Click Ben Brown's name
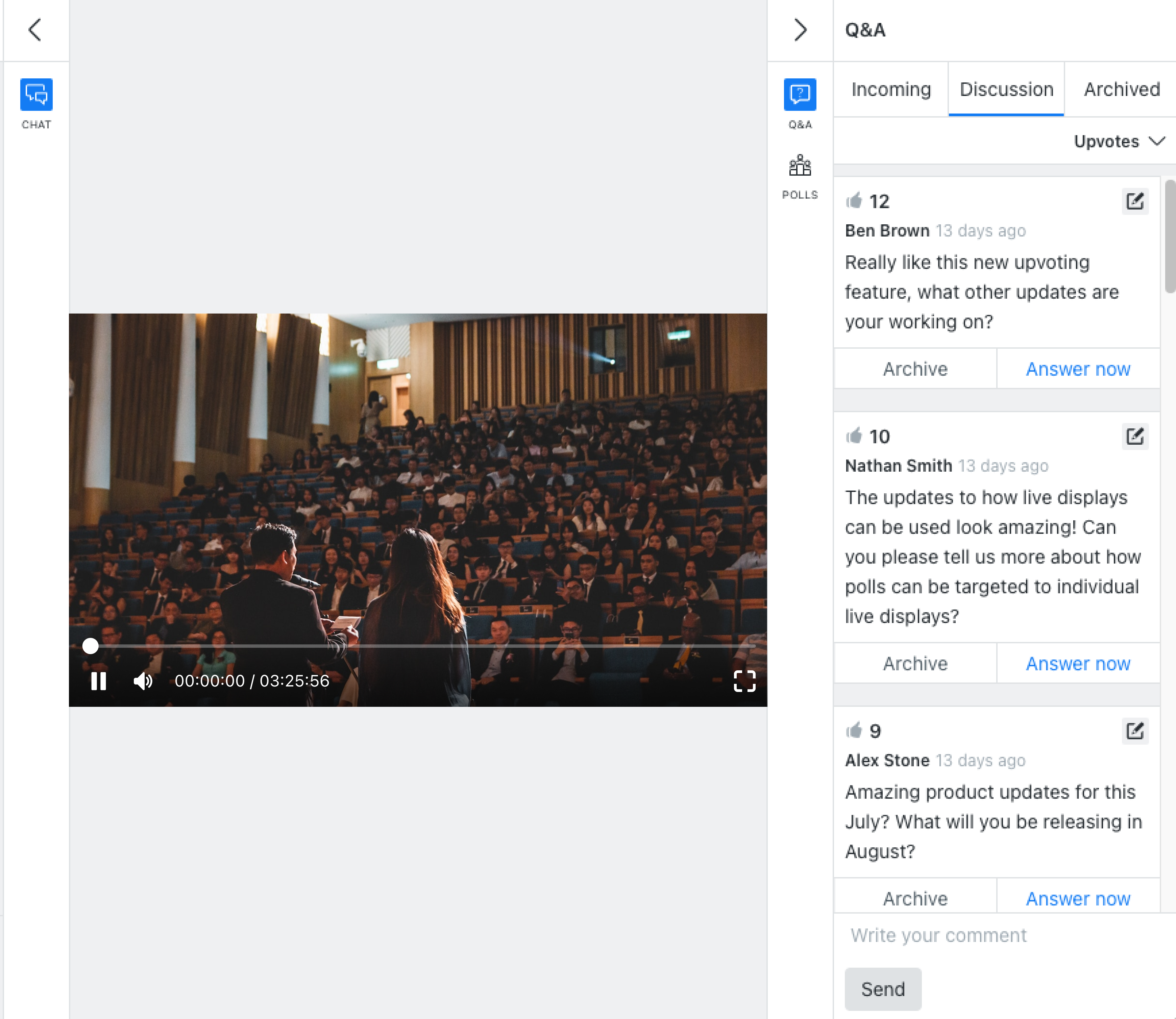The image size is (1176, 1019). click(x=887, y=230)
